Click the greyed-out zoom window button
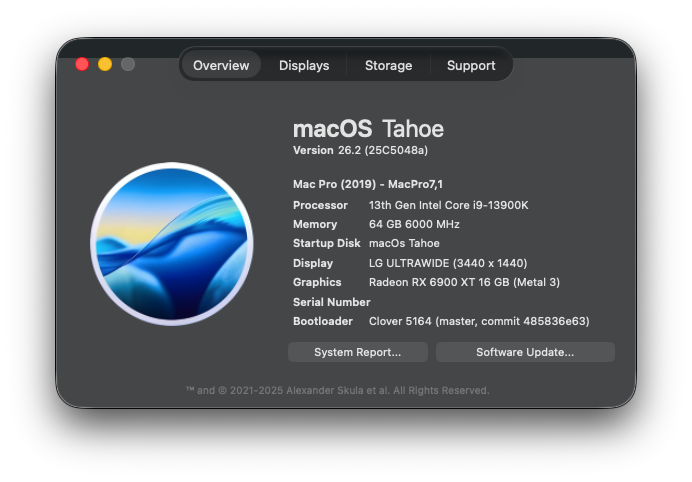 (128, 64)
